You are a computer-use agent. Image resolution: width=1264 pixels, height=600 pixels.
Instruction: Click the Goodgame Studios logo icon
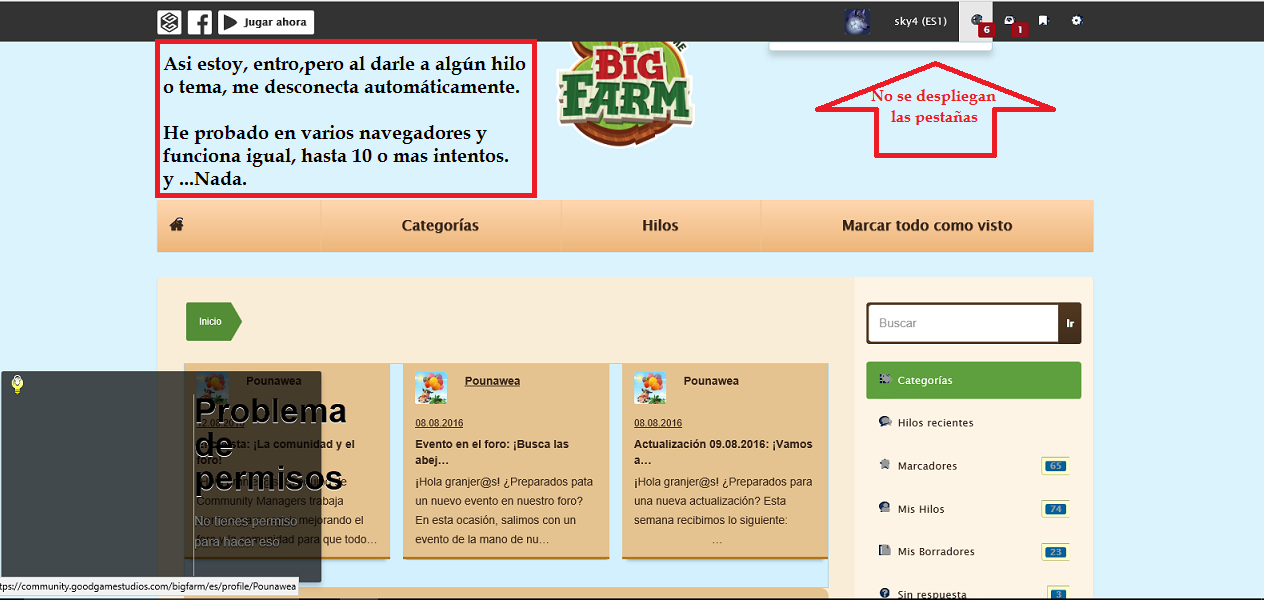pos(169,22)
